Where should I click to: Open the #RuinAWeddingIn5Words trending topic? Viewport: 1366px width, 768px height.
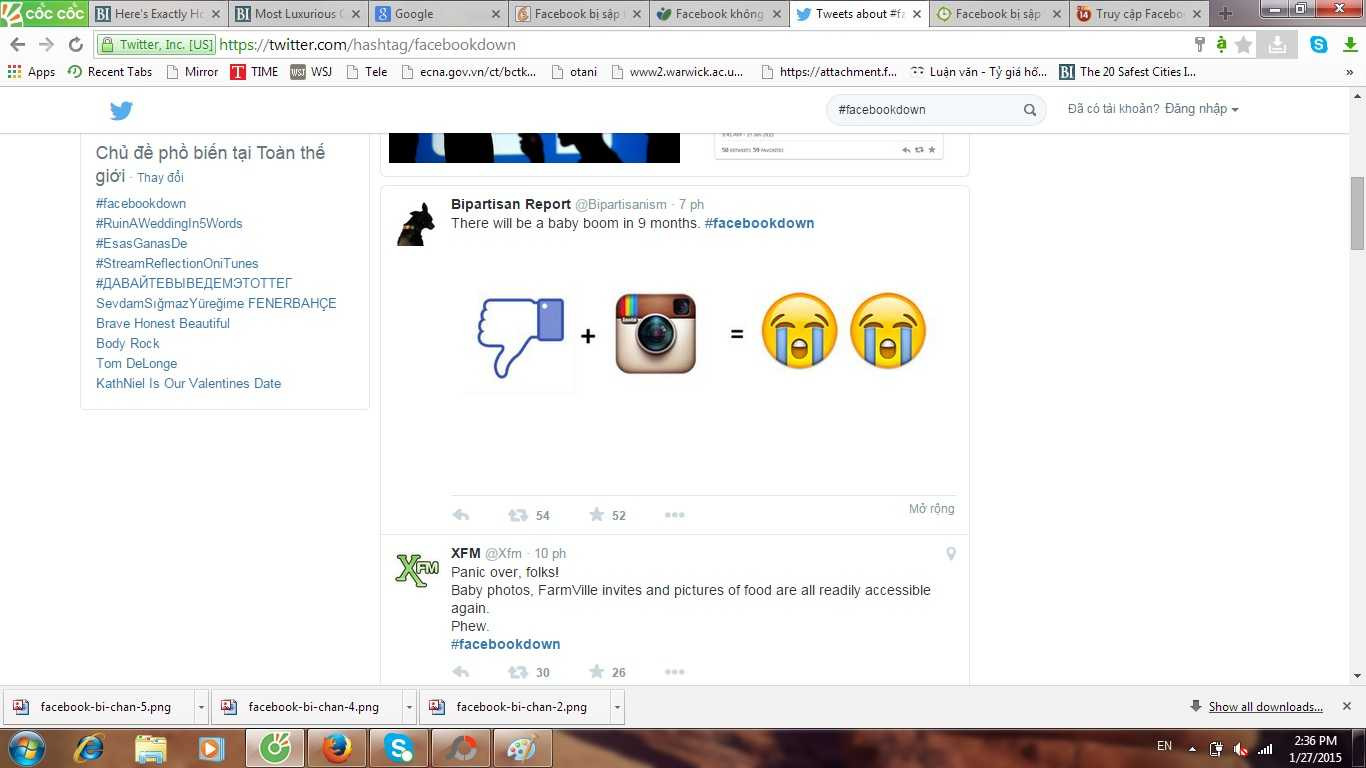[169, 223]
